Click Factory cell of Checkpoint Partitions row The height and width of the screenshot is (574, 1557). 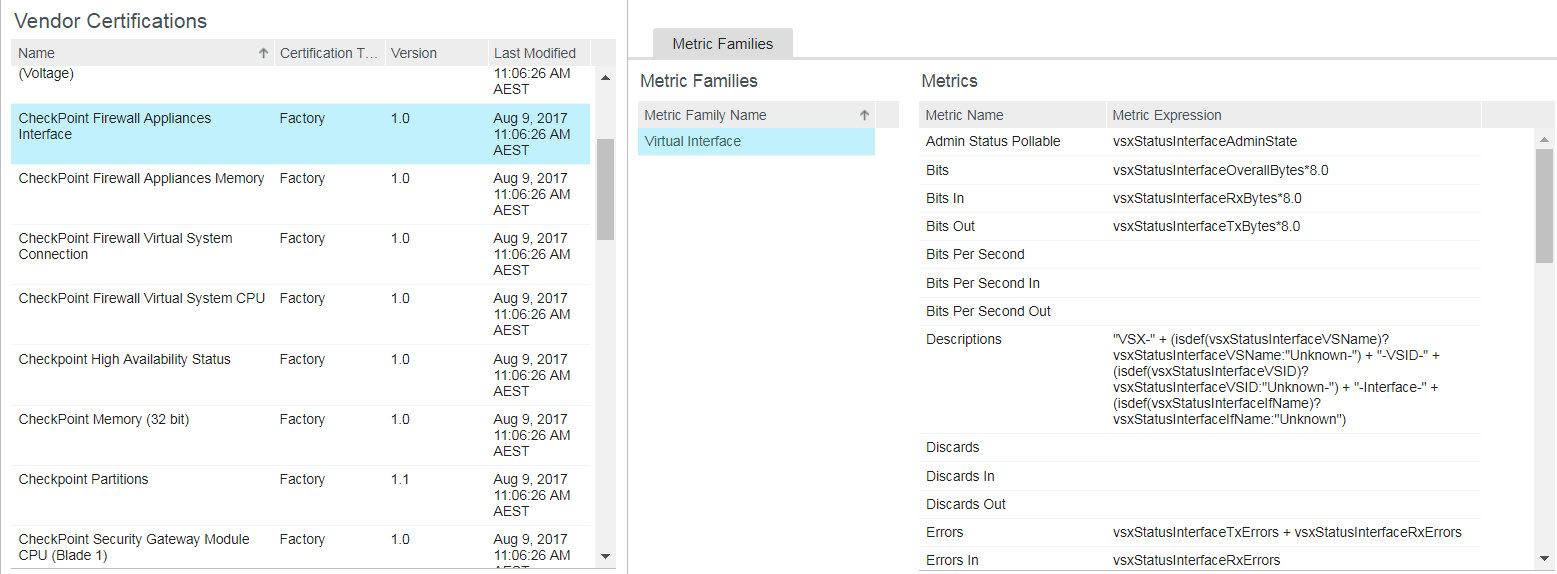pos(302,479)
